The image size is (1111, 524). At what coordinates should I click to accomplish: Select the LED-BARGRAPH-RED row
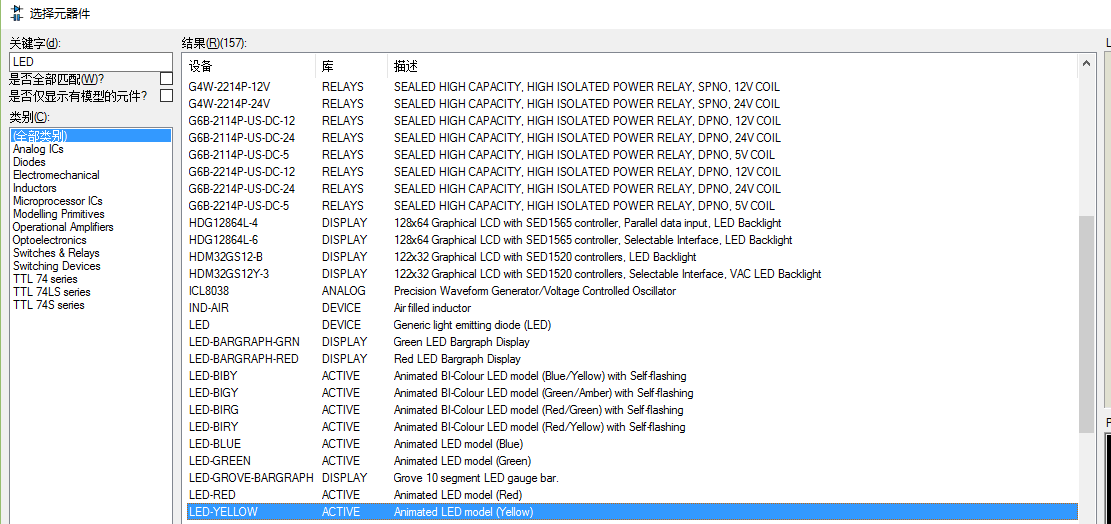click(632, 358)
